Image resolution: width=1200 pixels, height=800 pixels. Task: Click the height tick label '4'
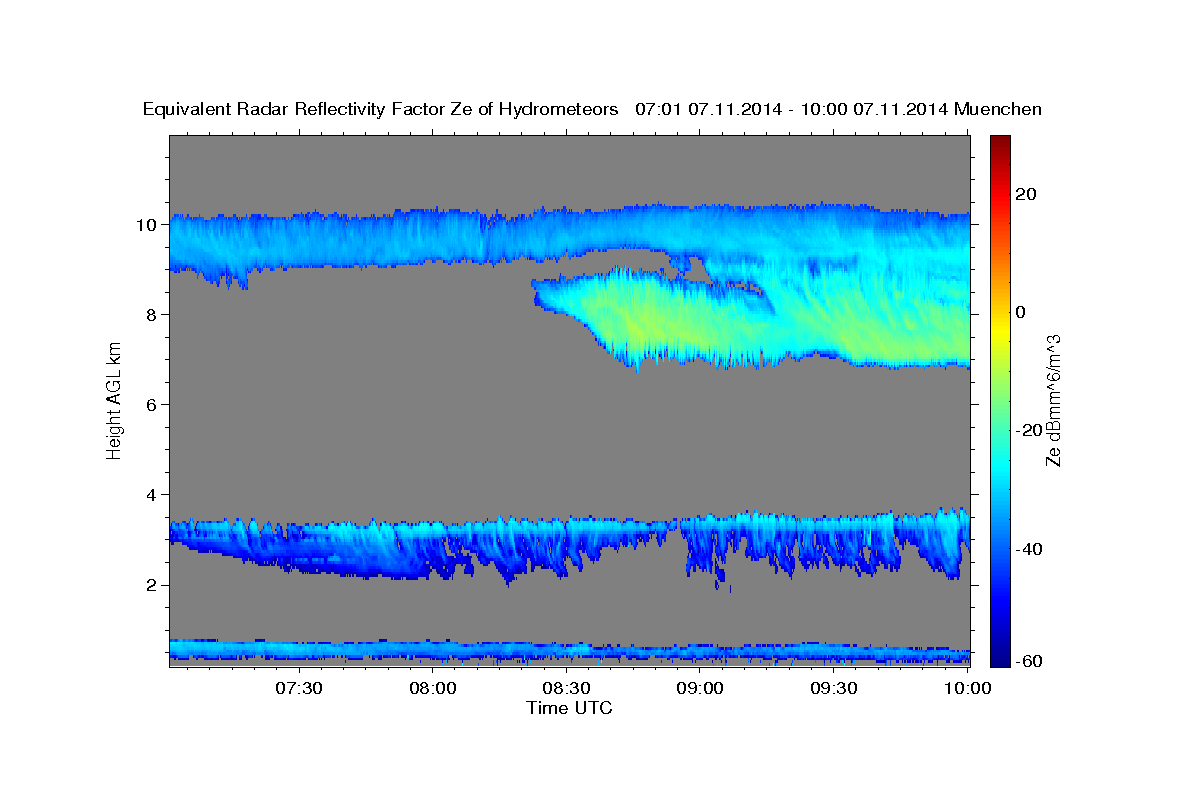click(153, 495)
